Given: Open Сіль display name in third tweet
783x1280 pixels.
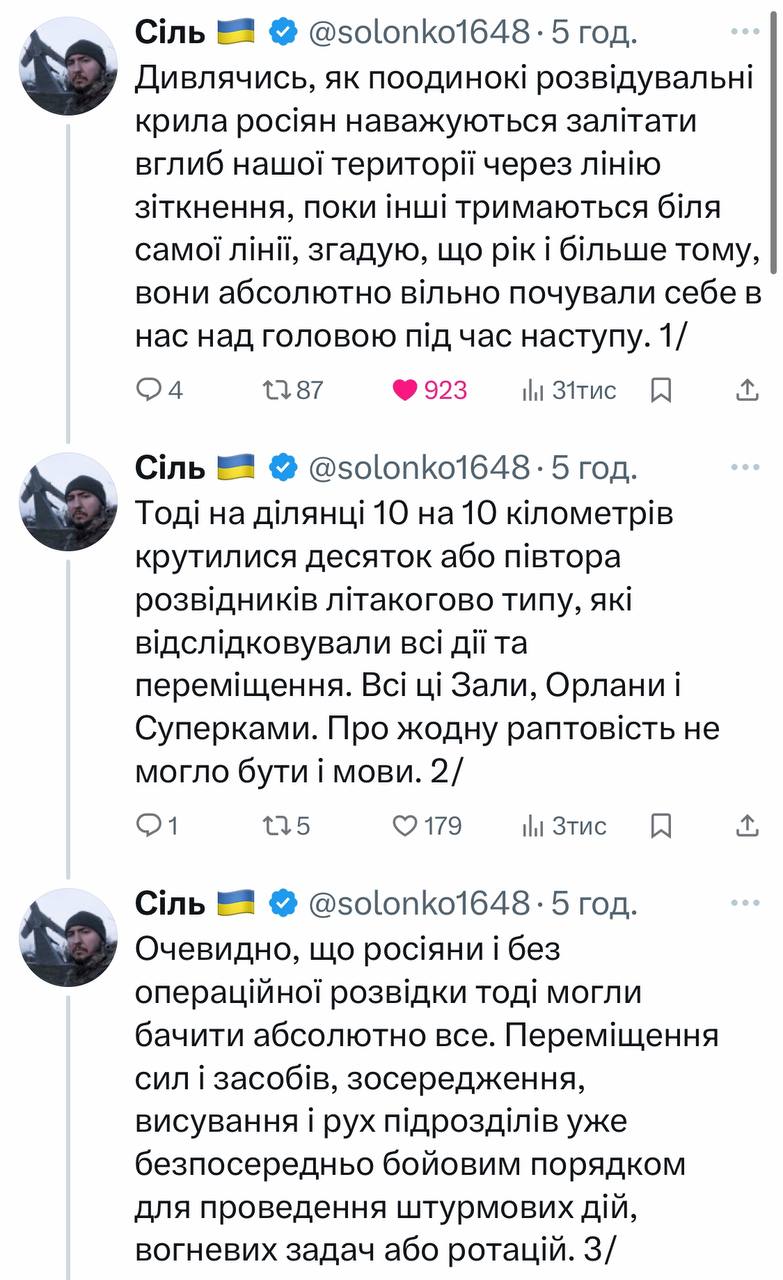Looking at the screenshot, I should (x=171, y=903).
